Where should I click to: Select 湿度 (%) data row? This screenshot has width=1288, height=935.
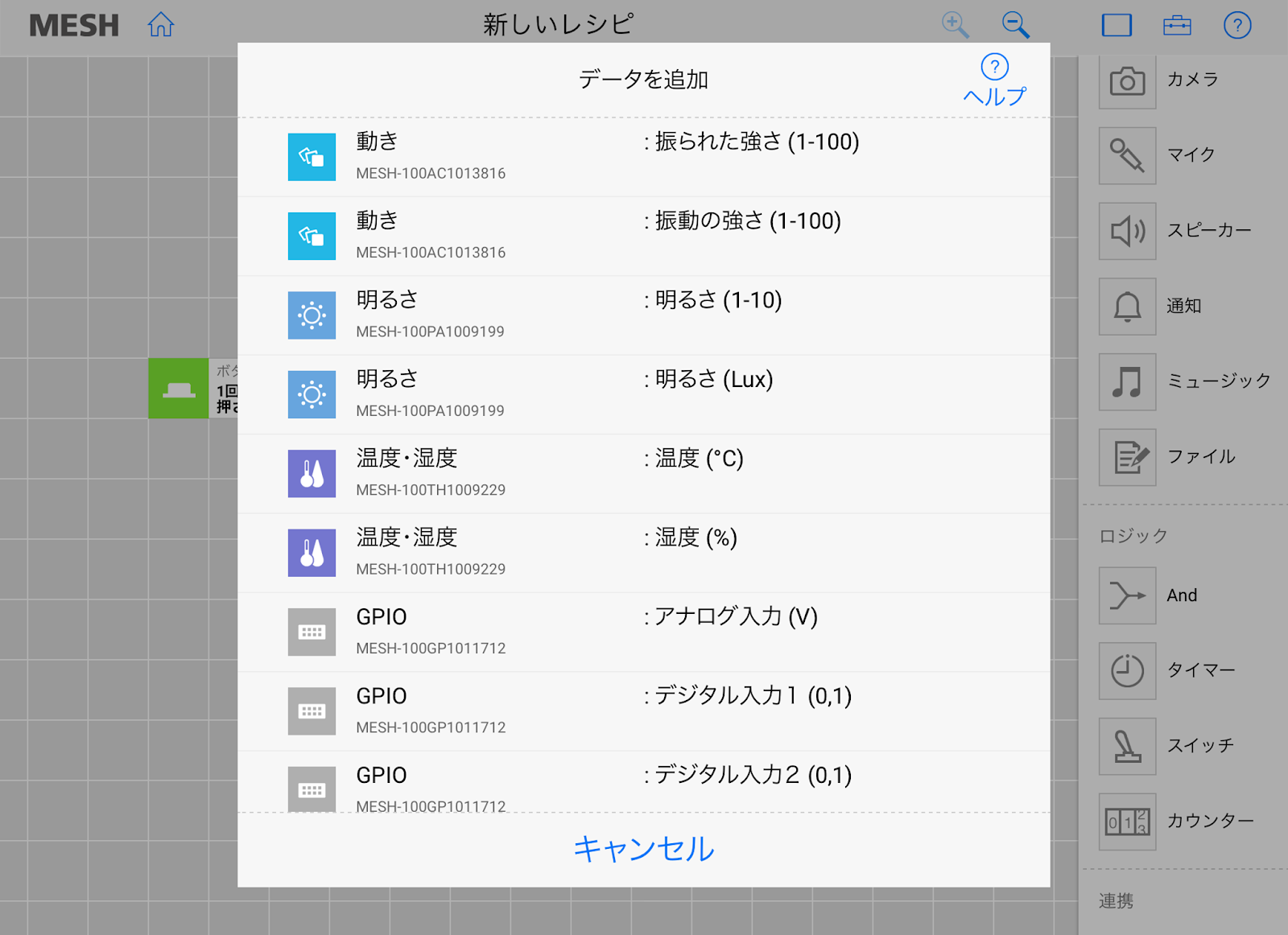[644, 554]
